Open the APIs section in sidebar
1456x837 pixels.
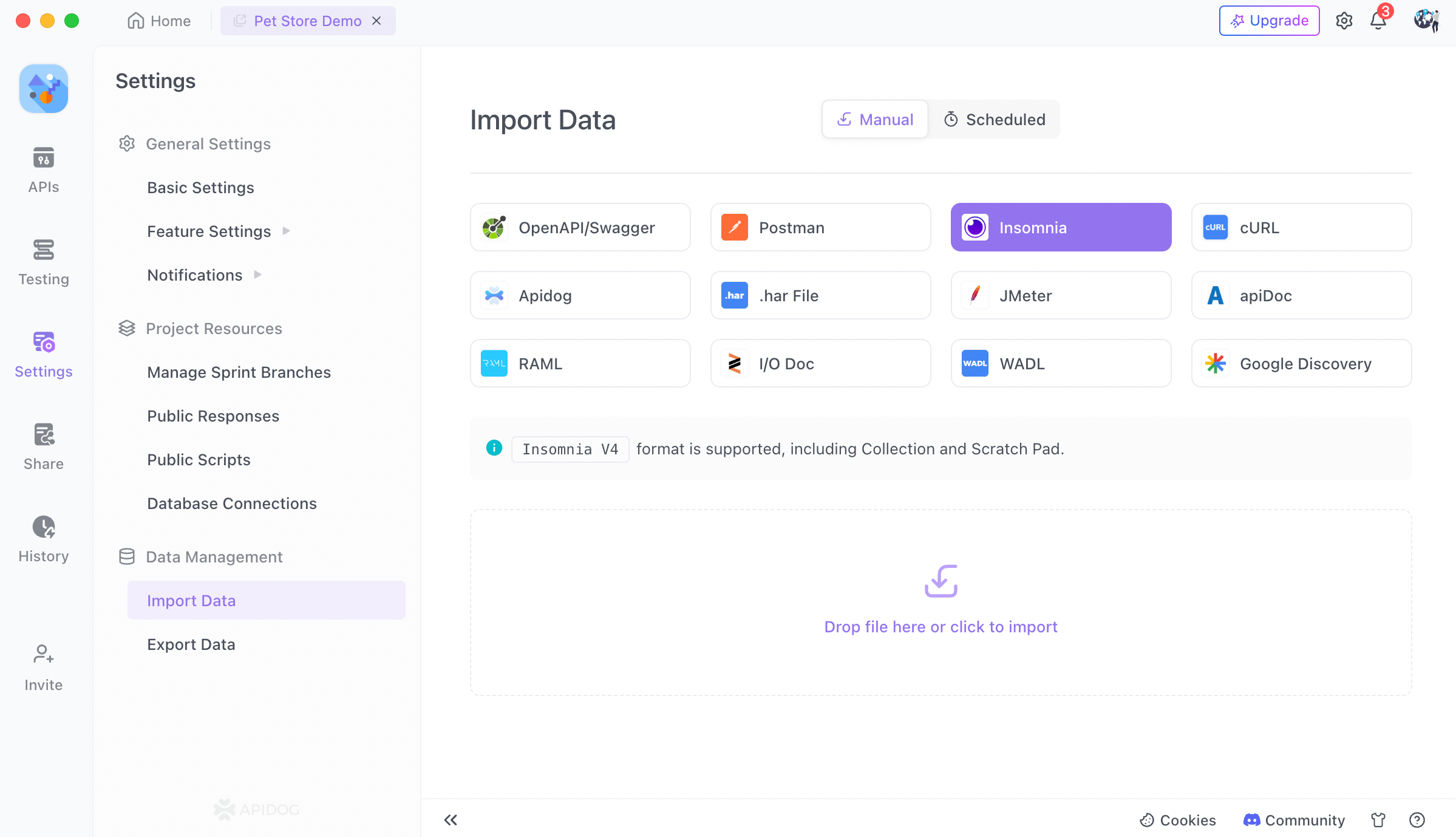(43, 170)
